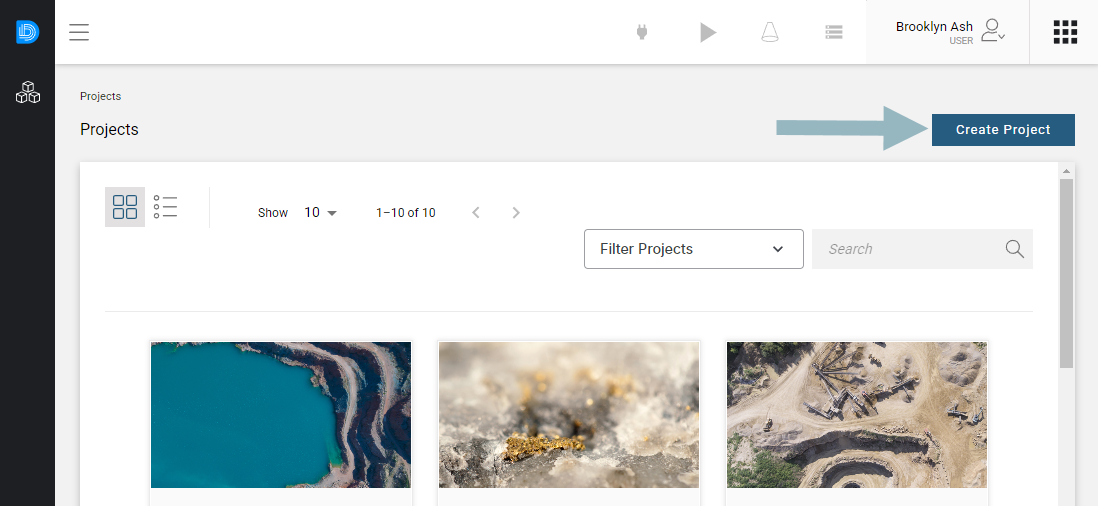1098x506 pixels.
Task: Click the plug connection icon
Action: 641,32
